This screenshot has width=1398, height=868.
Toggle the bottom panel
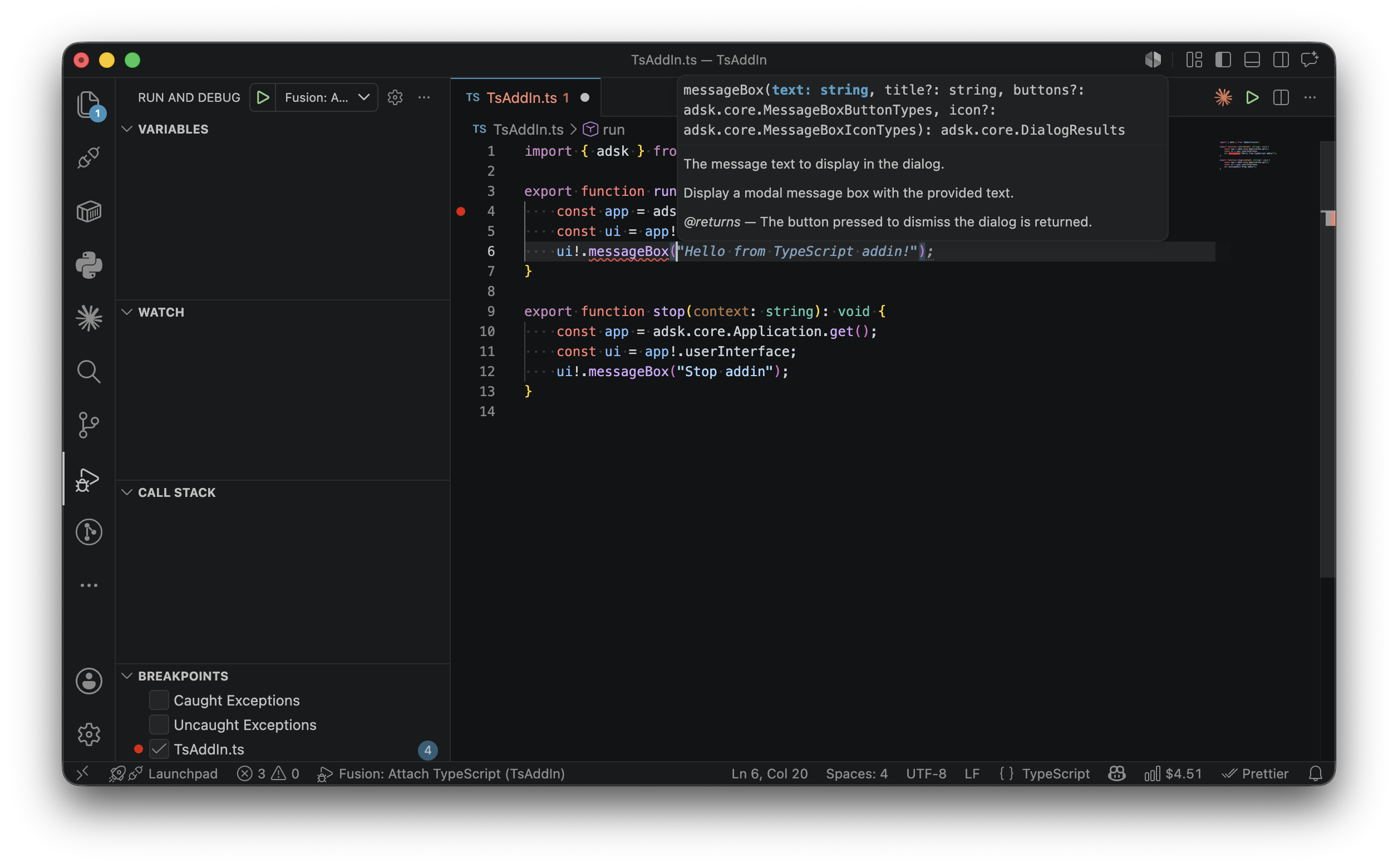click(1252, 60)
